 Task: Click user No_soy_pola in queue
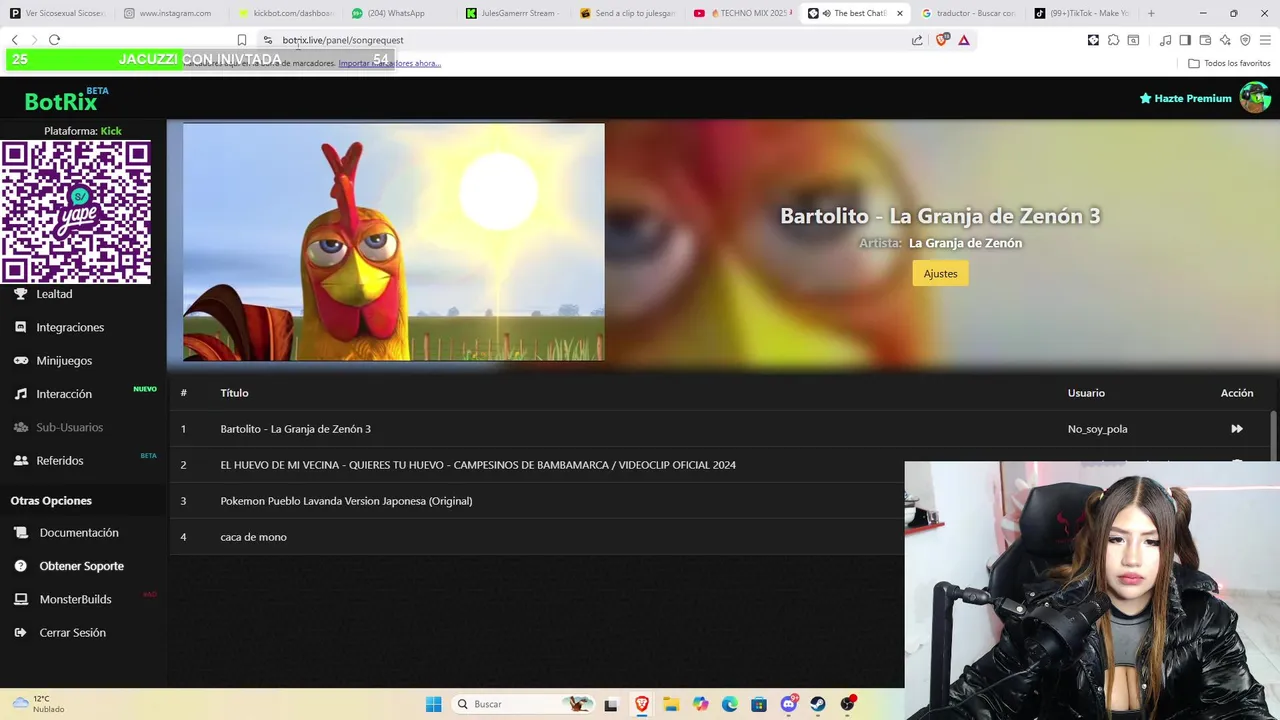point(1097,429)
